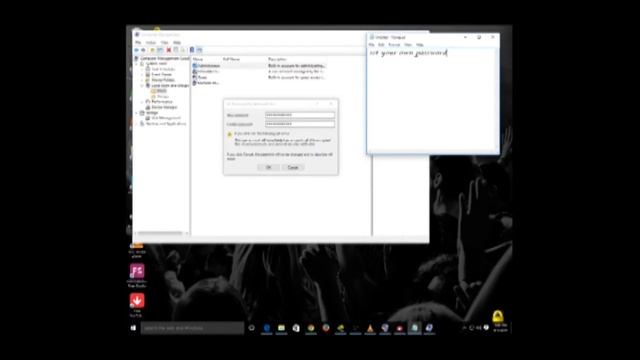Open the pink music desktop icon
This screenshot has height=360, width=640.
click(x=137, y=271)
